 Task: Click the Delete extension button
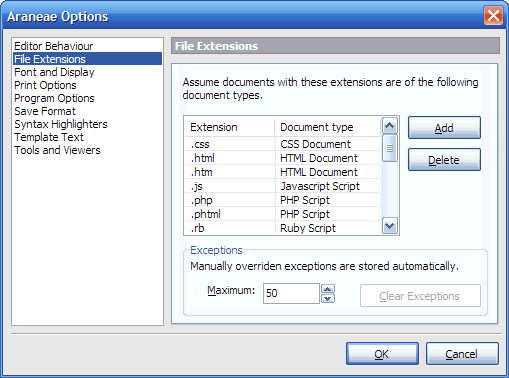[444, 160]
